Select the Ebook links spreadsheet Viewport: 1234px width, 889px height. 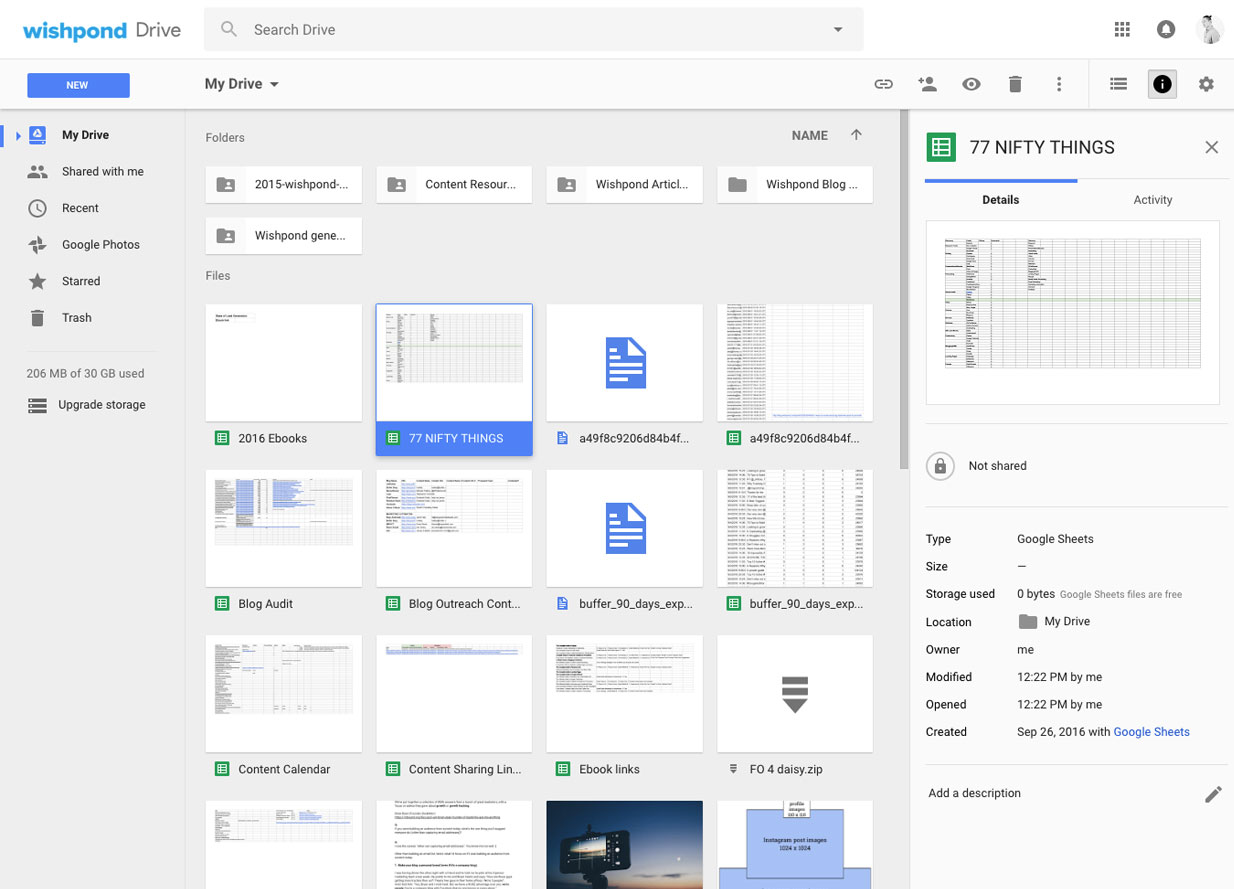coord(625,711)
